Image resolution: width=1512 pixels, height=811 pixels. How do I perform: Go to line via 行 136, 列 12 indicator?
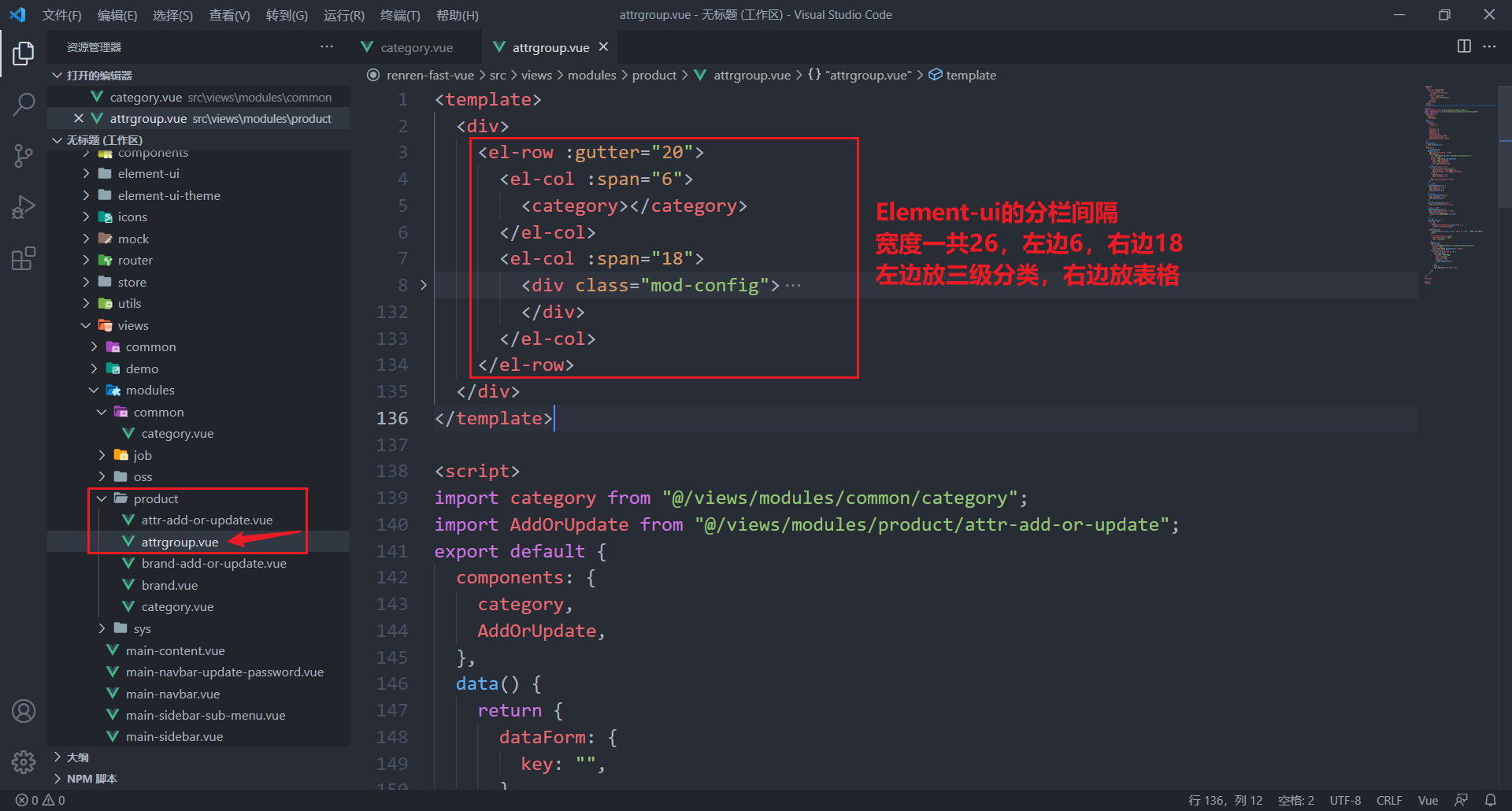click(x=1225, y=800)
